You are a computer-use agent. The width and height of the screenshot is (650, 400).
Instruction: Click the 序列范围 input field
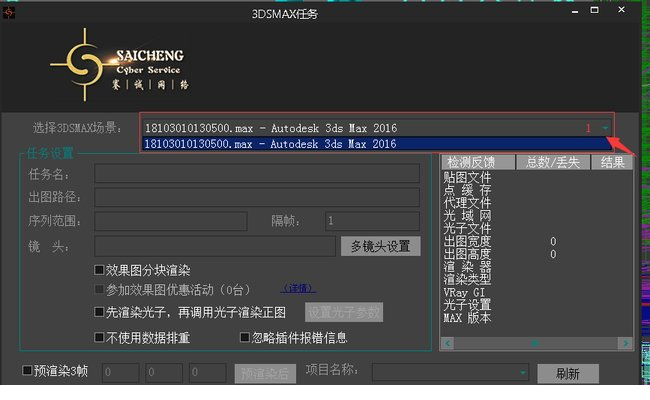[x=171, y=221]
